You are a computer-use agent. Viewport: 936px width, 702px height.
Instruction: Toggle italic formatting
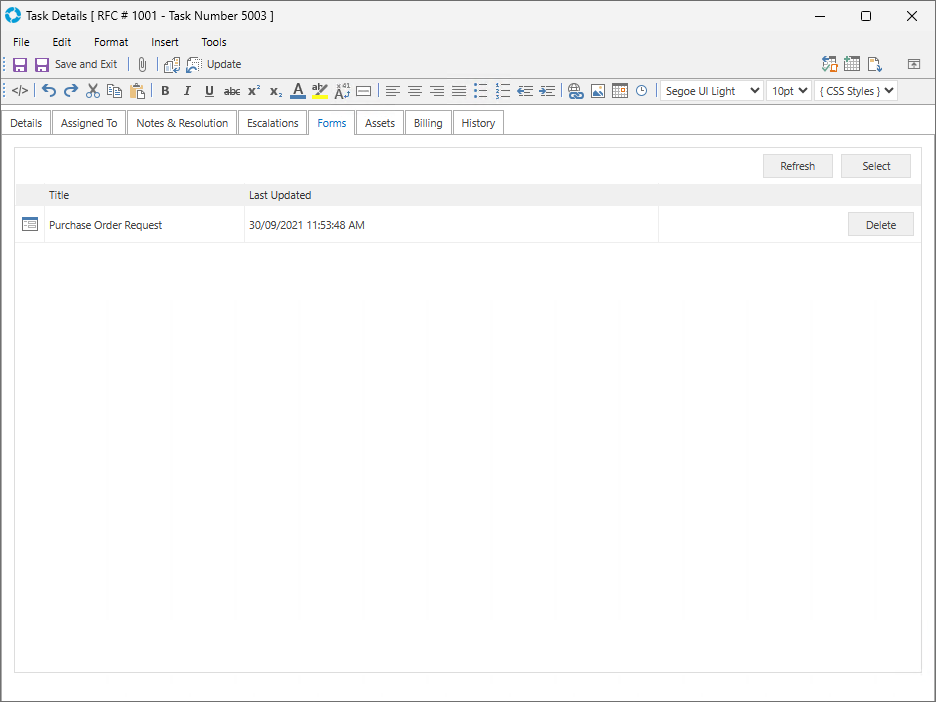187,91
